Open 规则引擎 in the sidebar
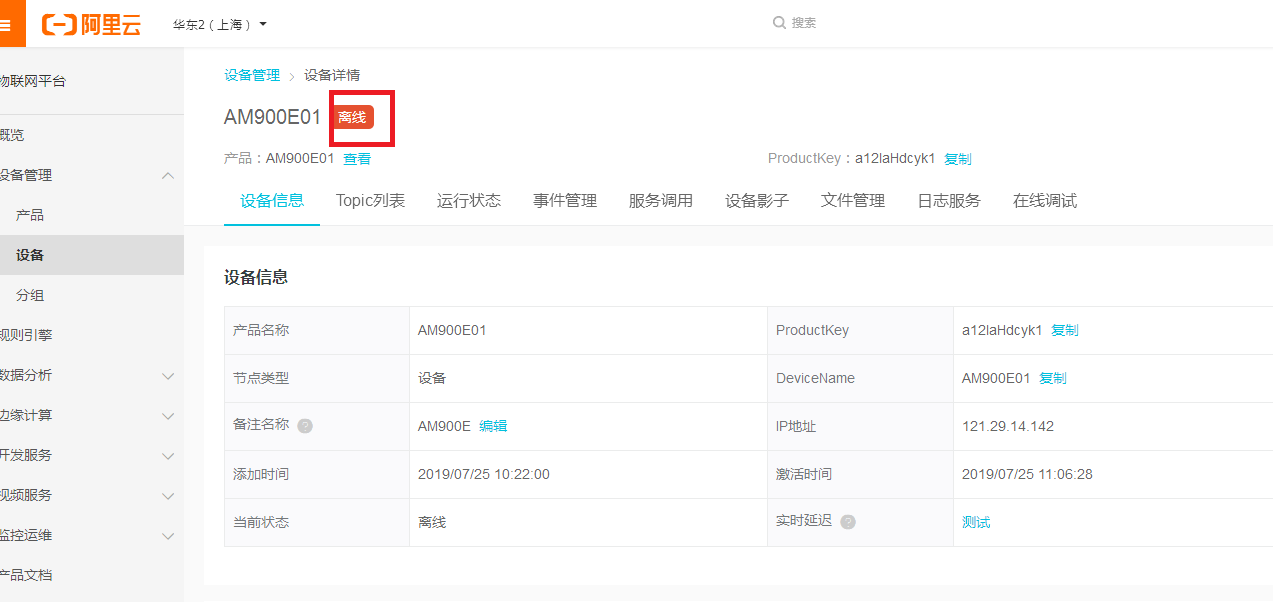This screenshot has height=602, width=1273. point(26,335)
